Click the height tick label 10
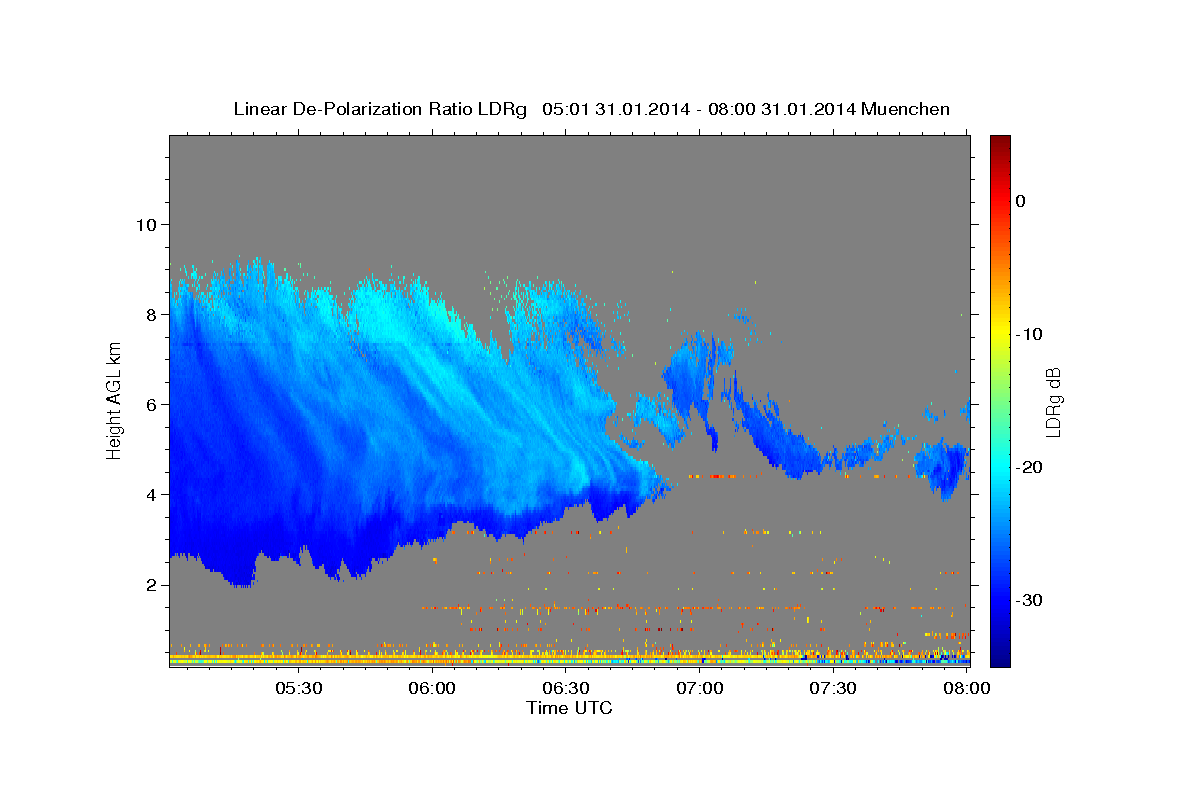The width and height of the screenshot is (1200, 800). (146, 224)
